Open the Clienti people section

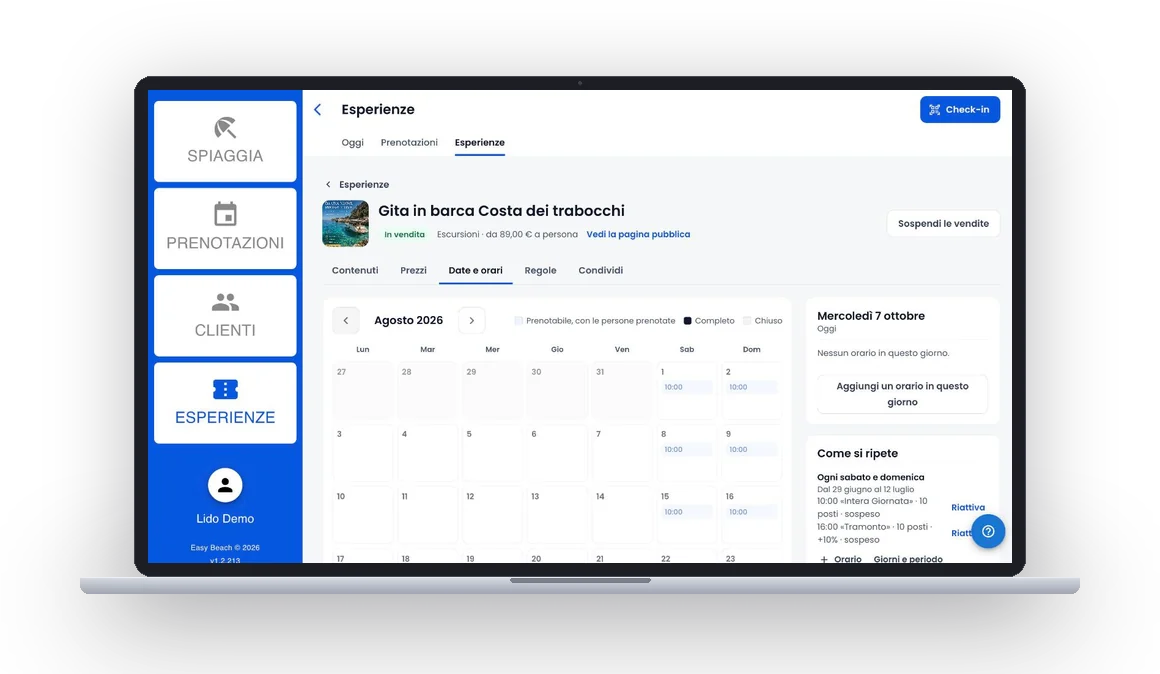pos(225,316)
